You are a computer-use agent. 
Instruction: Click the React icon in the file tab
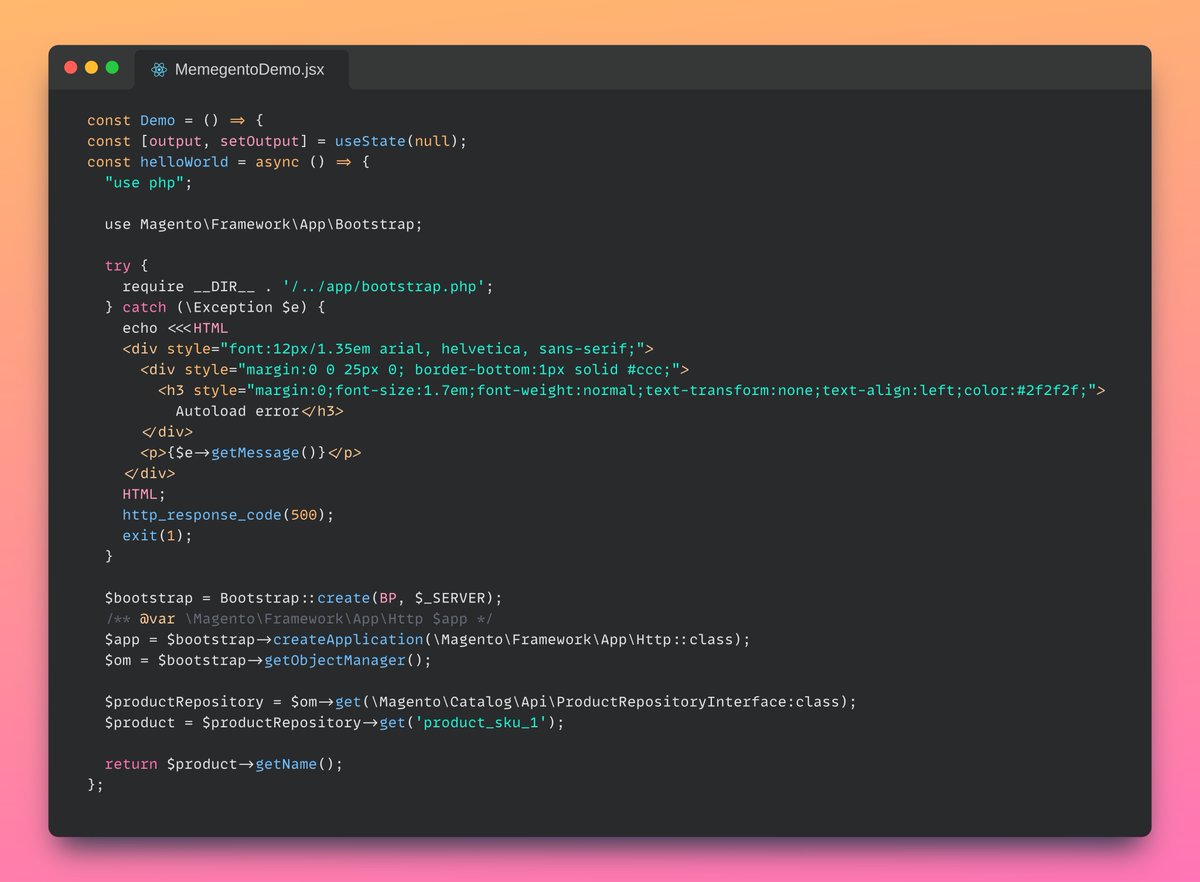158,70
